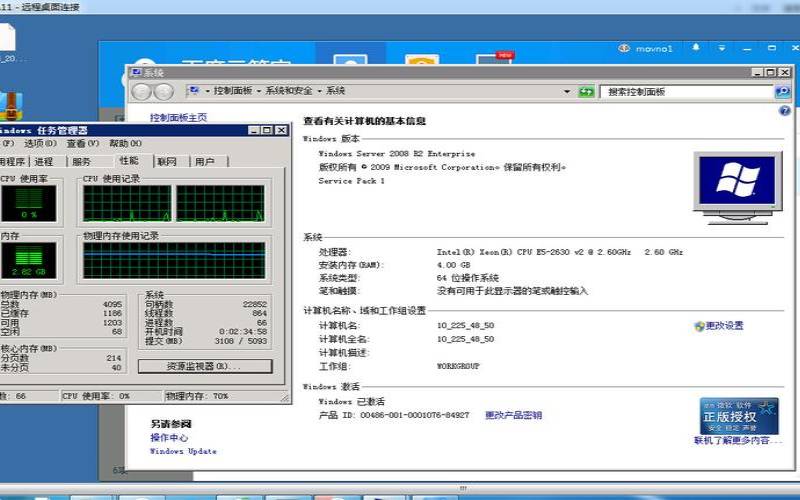The width and height of the screenshot is (800, 500).
Task: Open the 控制面板主页 link
Action: 178,117
